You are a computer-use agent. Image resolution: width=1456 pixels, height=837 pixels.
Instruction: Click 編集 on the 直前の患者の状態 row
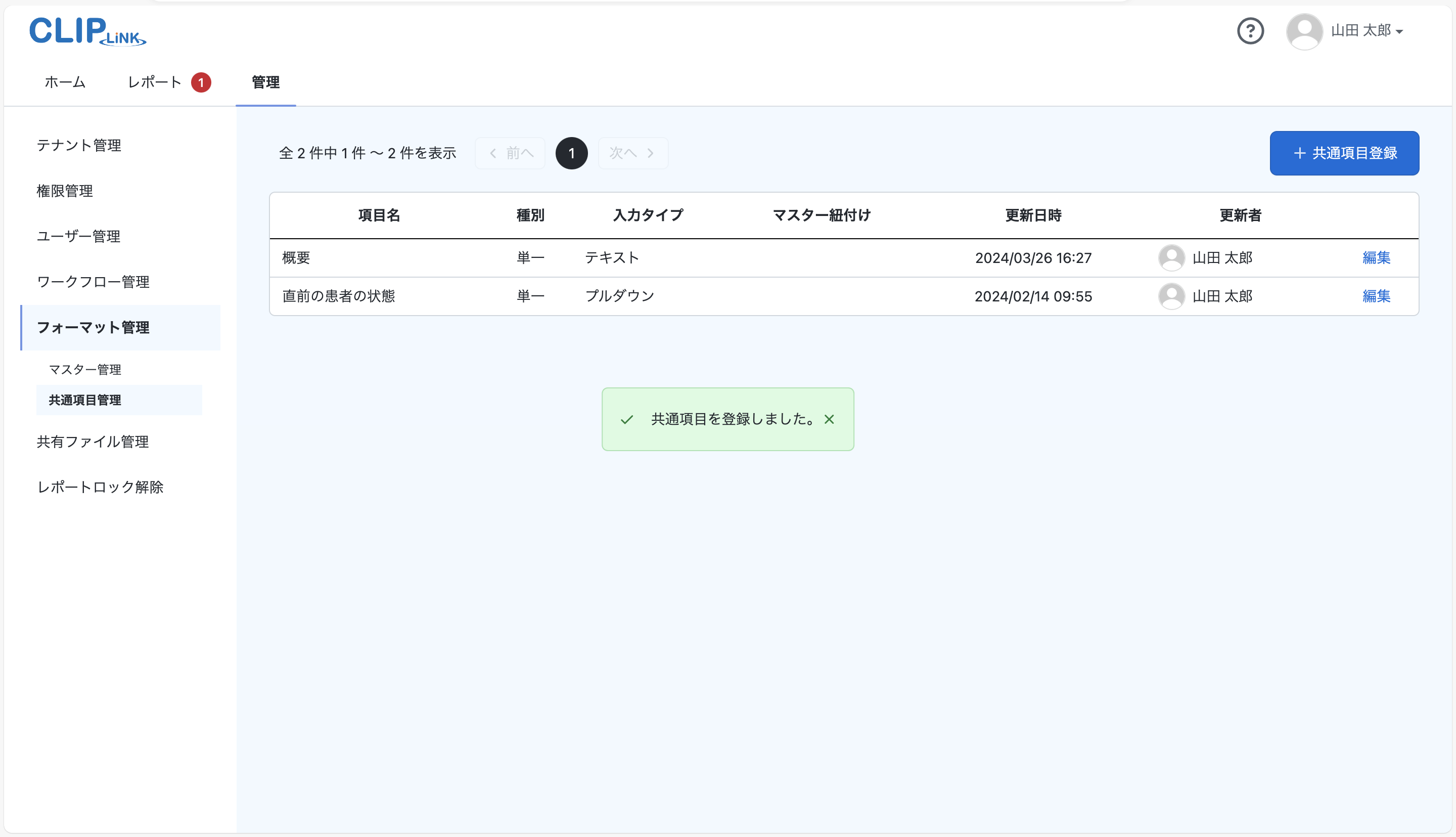[x=1377, y=296]
